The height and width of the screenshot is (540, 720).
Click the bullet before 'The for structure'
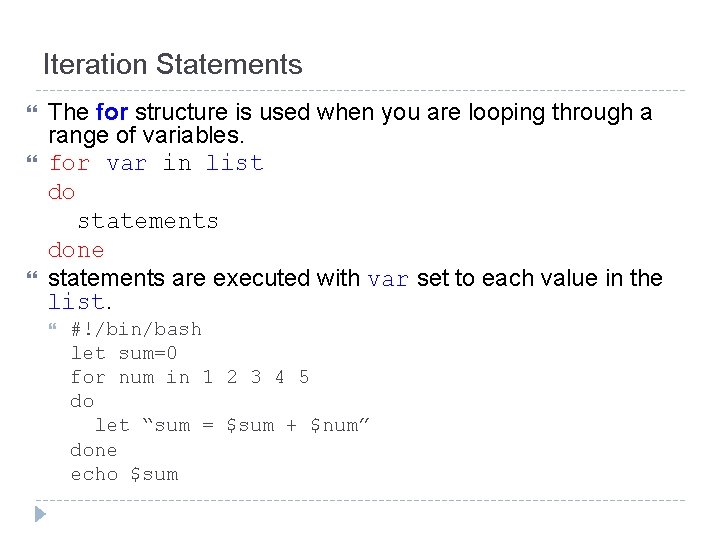pyautogui.click(x=32, y=109)
